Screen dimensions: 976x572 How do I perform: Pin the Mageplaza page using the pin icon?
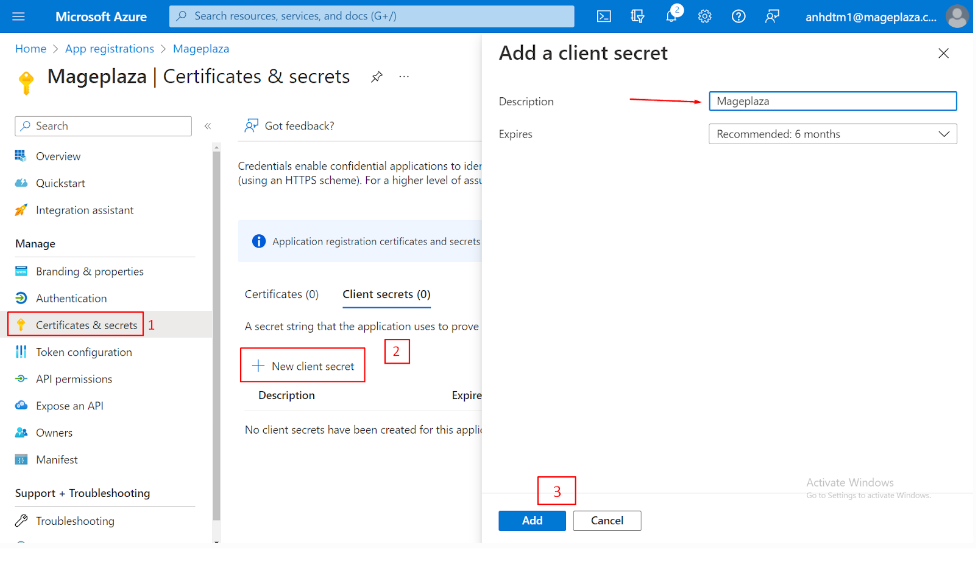(x=377, y=77)
